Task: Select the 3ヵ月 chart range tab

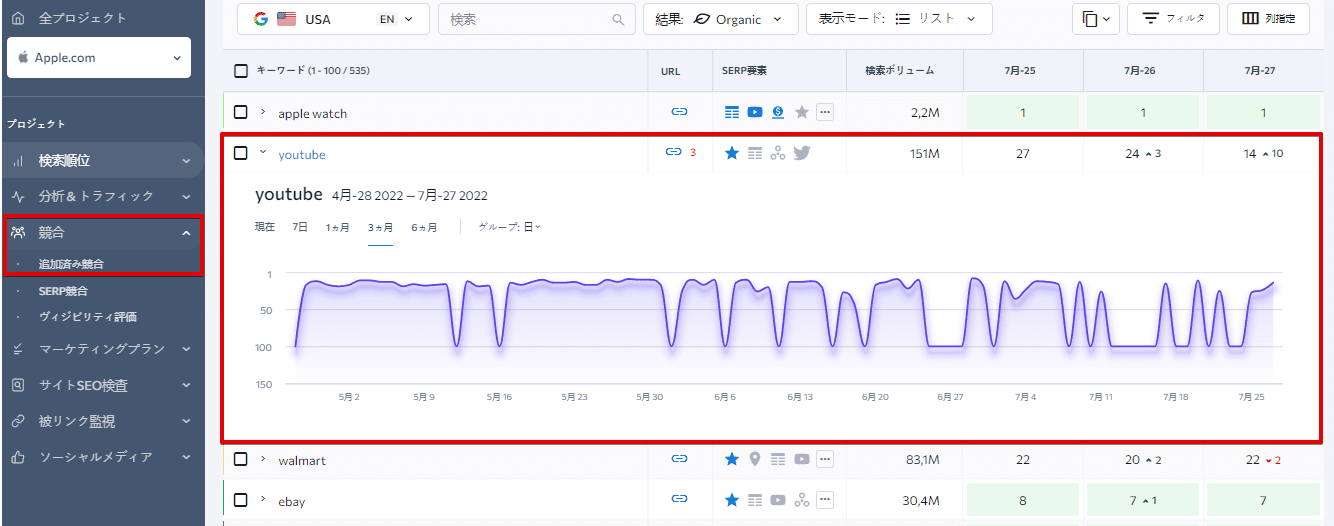Action: tap(380, 227)
